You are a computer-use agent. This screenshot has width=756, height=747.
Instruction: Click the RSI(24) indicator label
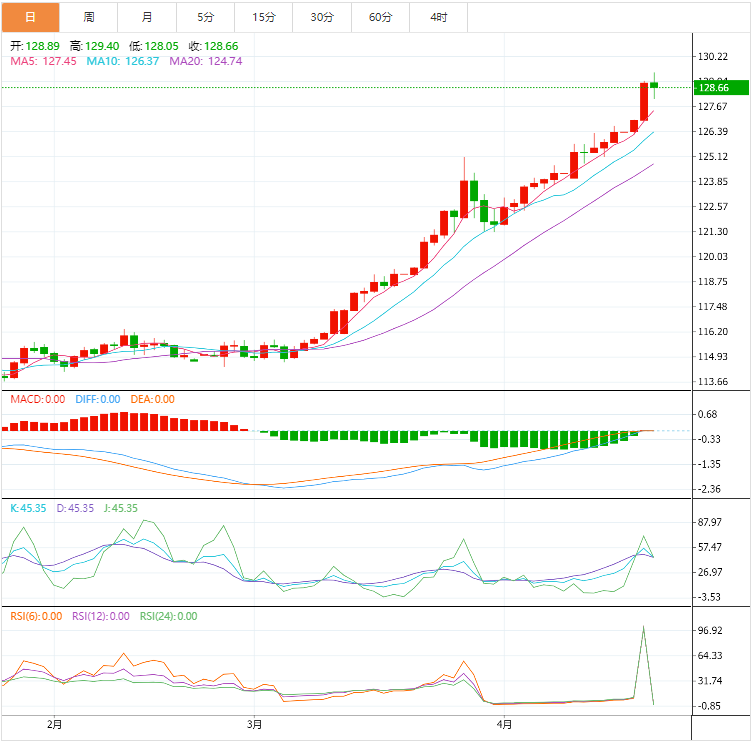[x=168, y=616]
